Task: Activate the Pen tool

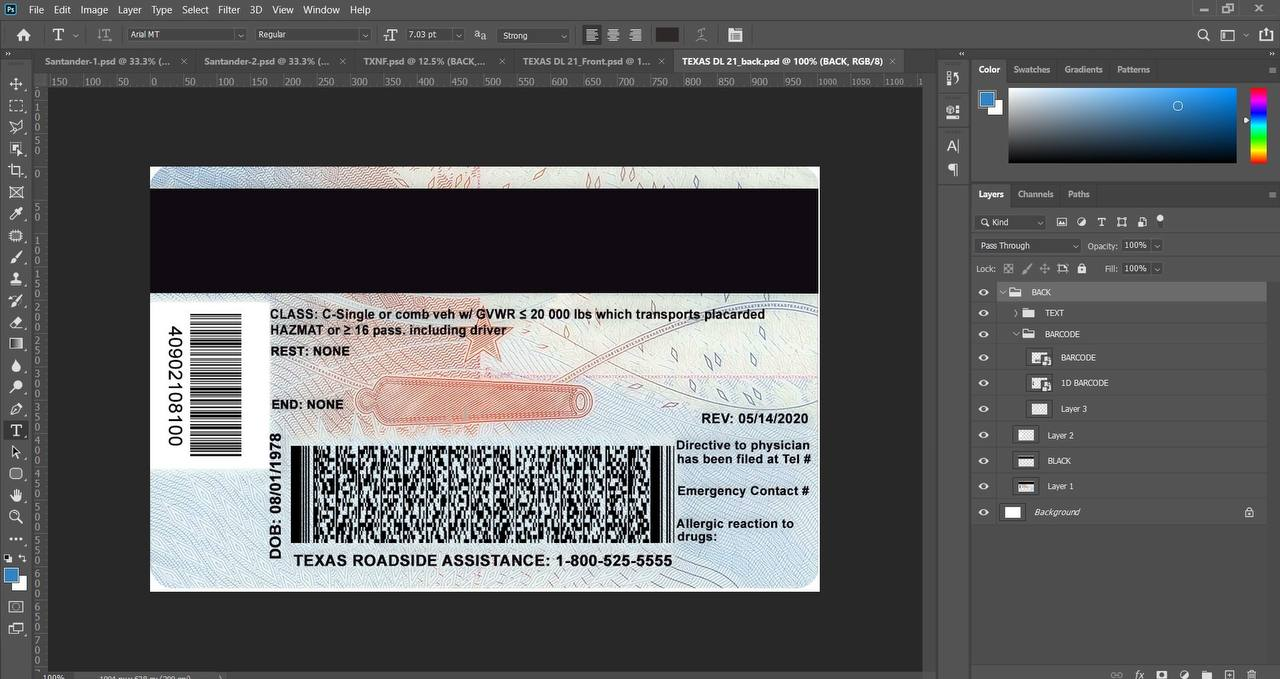Action: 16,409
